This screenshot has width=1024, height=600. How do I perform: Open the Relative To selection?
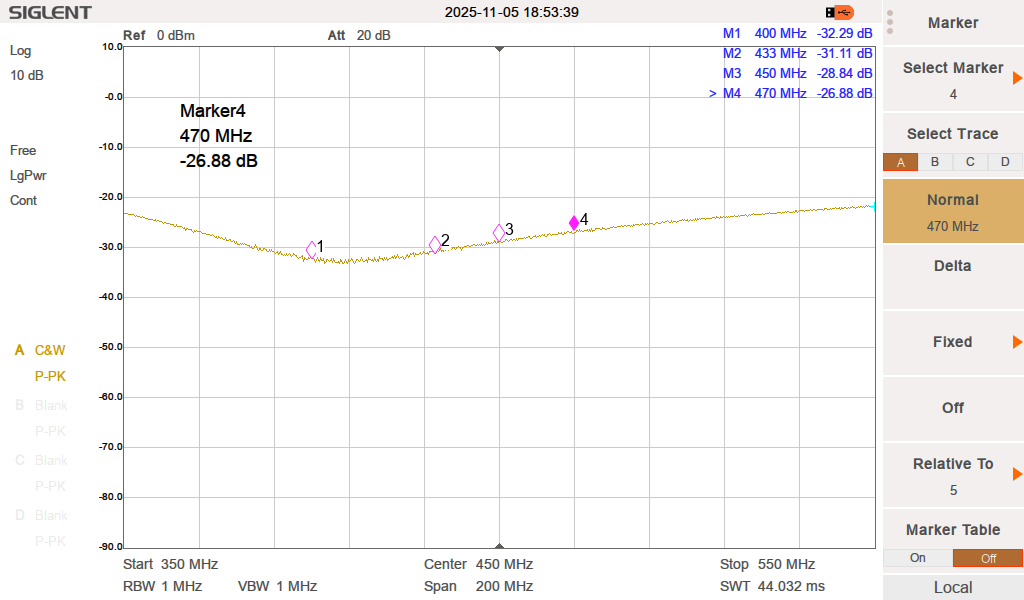pos(953,476)
